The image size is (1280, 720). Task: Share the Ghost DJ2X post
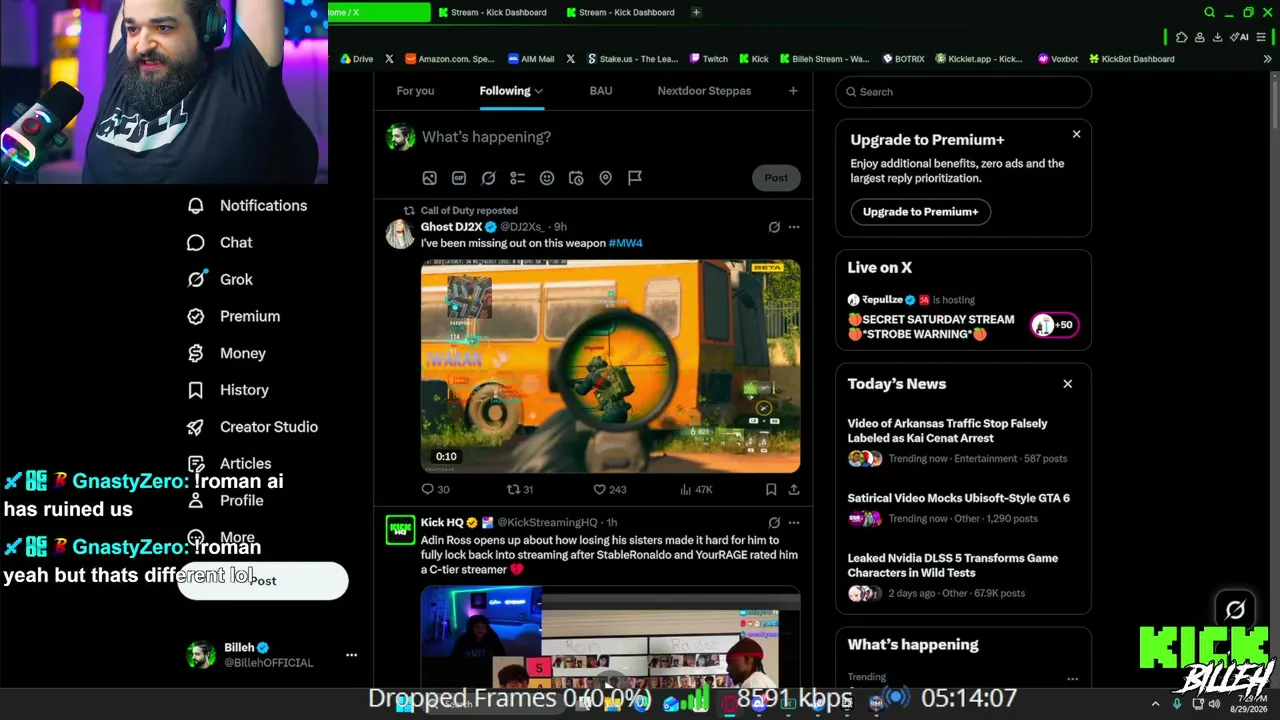click(x=794, y=489)
